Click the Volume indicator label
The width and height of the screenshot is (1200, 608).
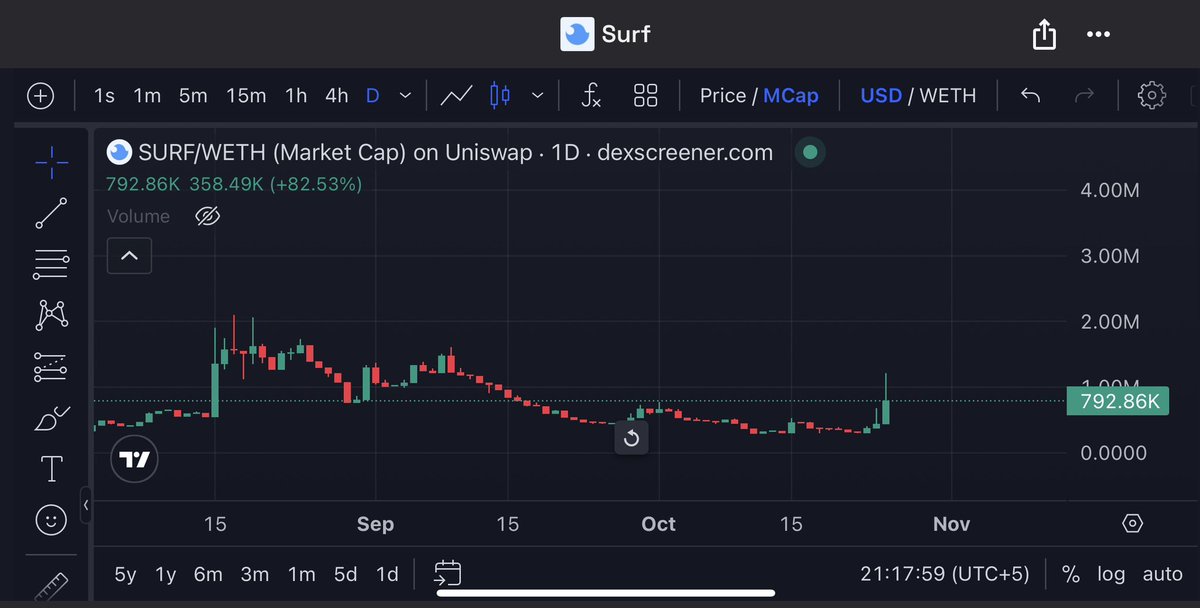[x=138, y=216]
